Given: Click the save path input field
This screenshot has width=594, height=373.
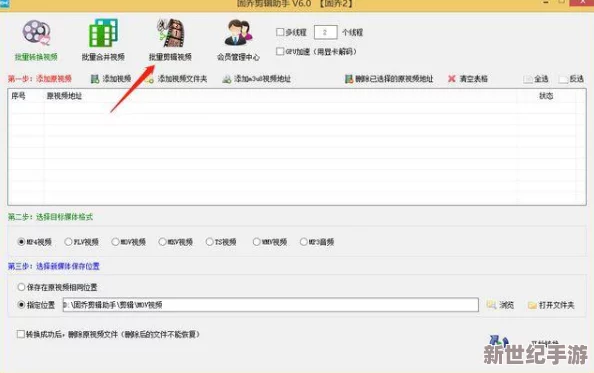Looking at the screenshot, I should click(x=270, y=304).
